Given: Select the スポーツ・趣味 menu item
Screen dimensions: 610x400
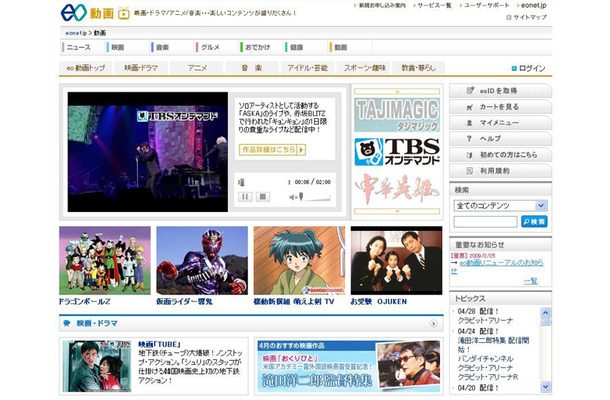Looking at the screenshot, I should coord(365,68).
